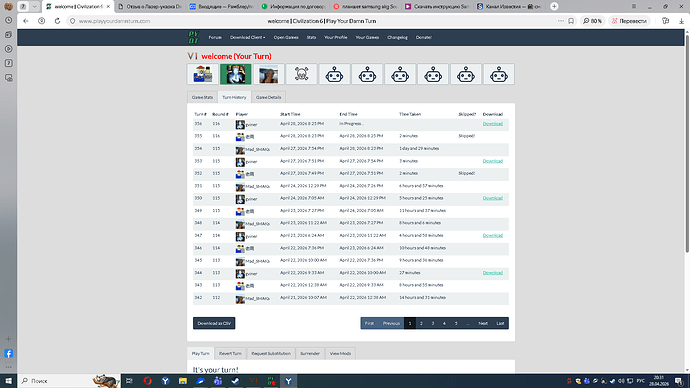Open new browser tab with plus button
The width and height of the screenshot is (690, 388).
554,6
